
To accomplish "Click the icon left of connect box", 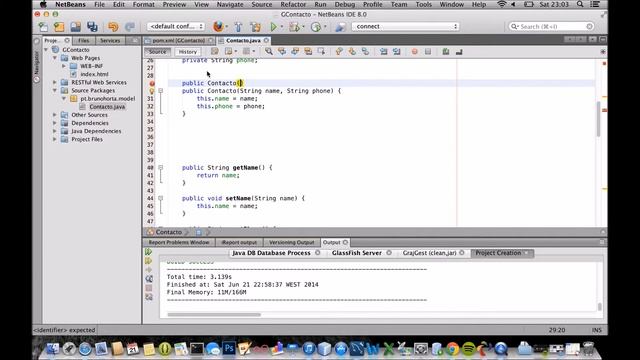I will 340,27.
